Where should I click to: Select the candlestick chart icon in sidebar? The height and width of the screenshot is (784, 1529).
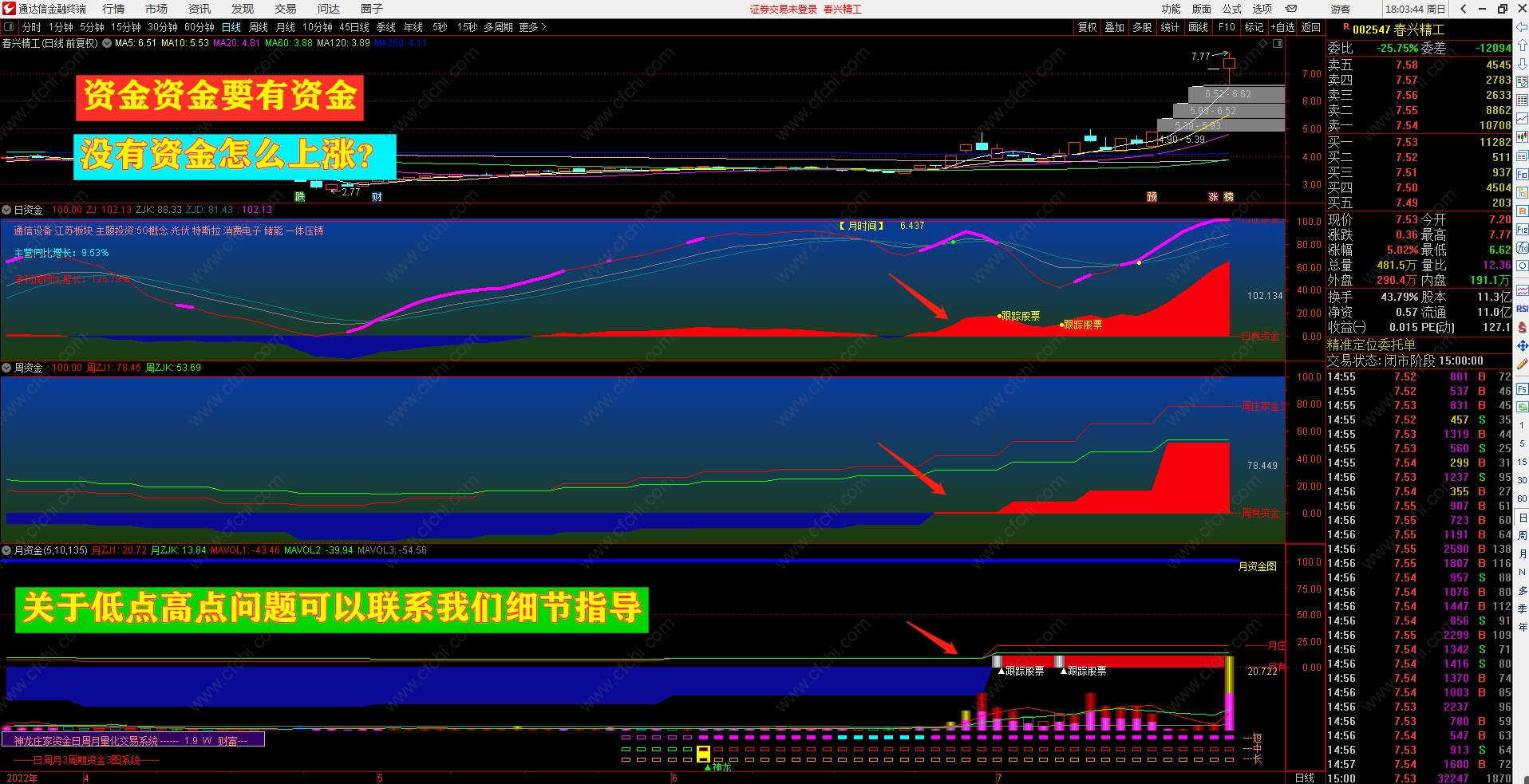pos(1522,137)
